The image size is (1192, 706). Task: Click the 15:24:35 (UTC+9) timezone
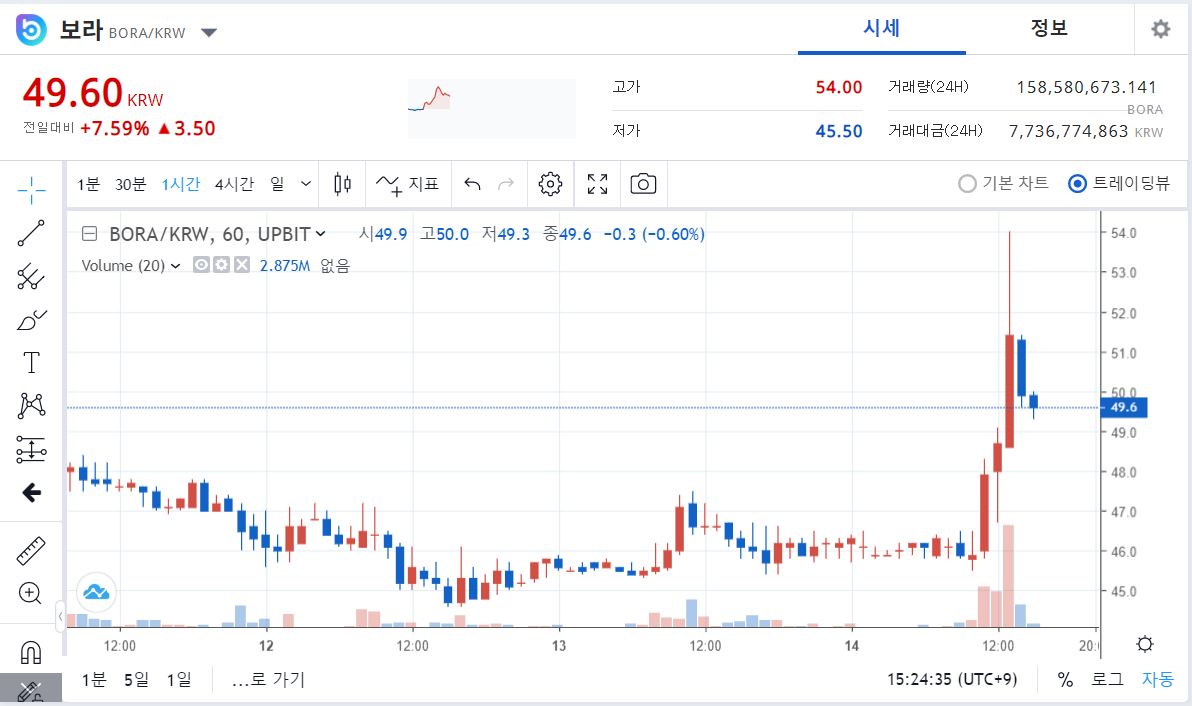point(953,679)
